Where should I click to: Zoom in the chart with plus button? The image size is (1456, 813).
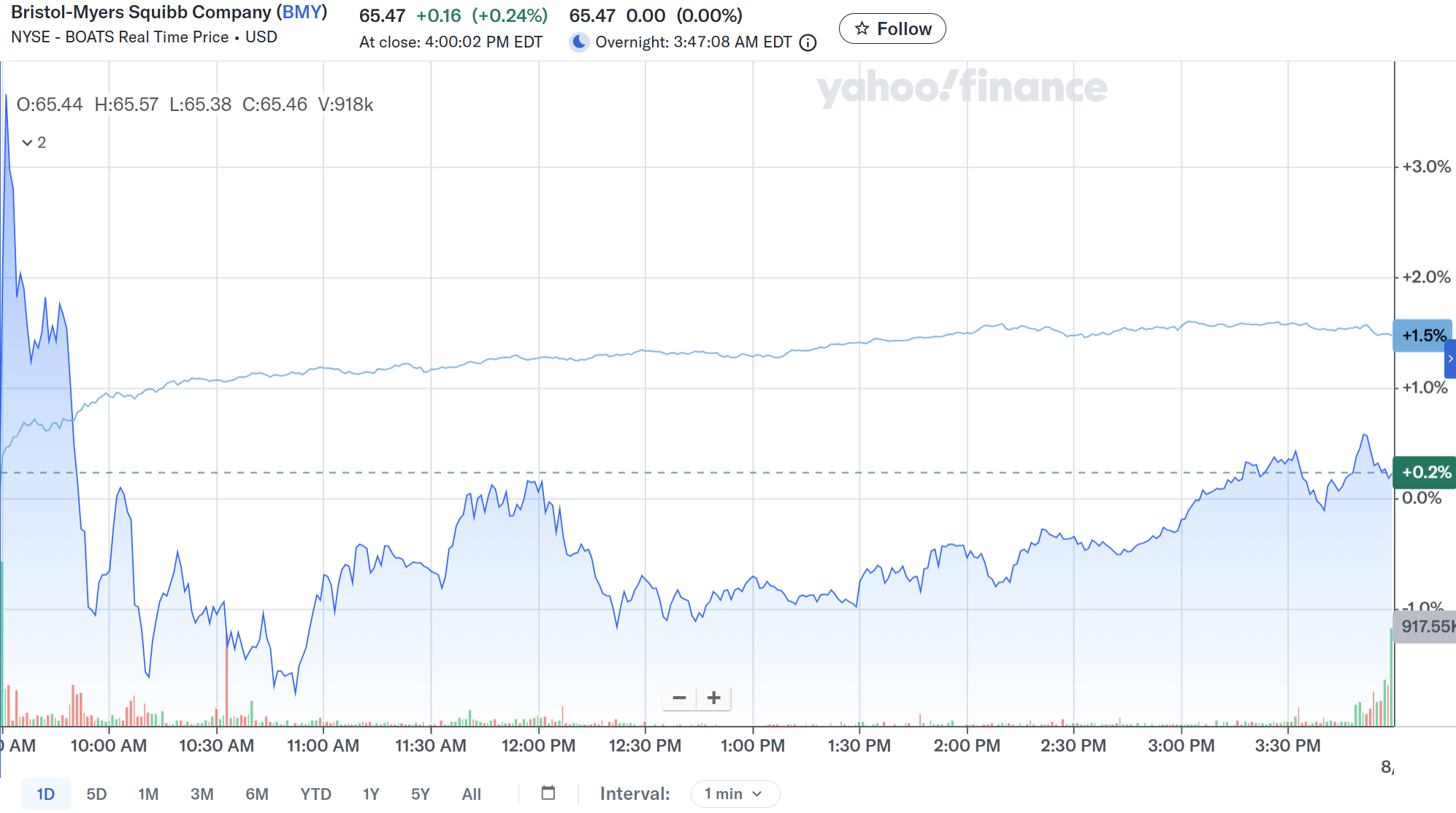coord(714,698)
